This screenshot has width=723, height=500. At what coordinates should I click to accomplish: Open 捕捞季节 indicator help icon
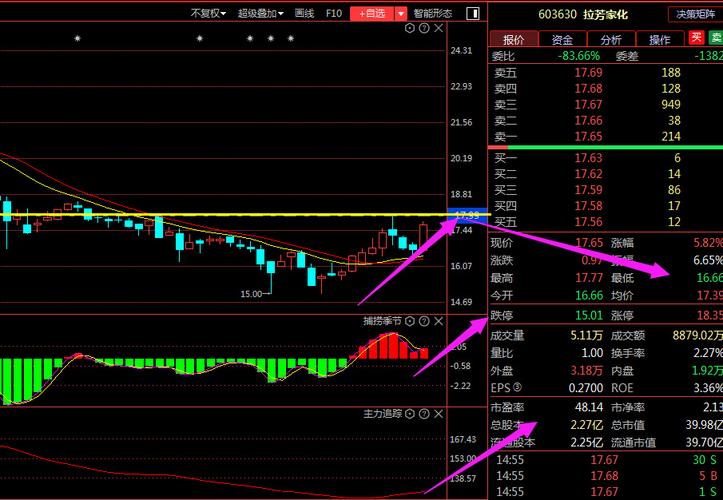(x=424, y=321)
